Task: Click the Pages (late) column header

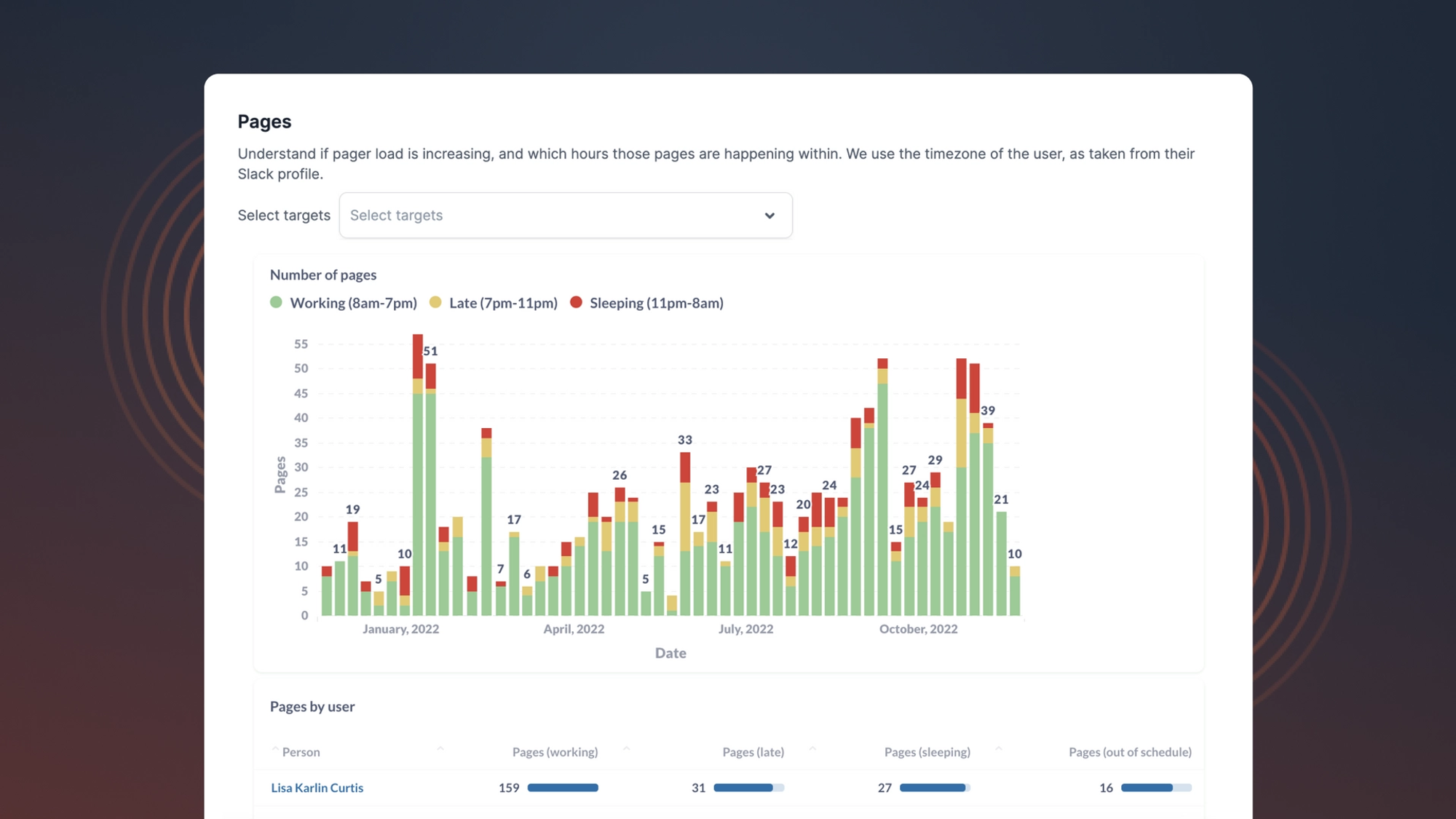Action: pos(753,752)
